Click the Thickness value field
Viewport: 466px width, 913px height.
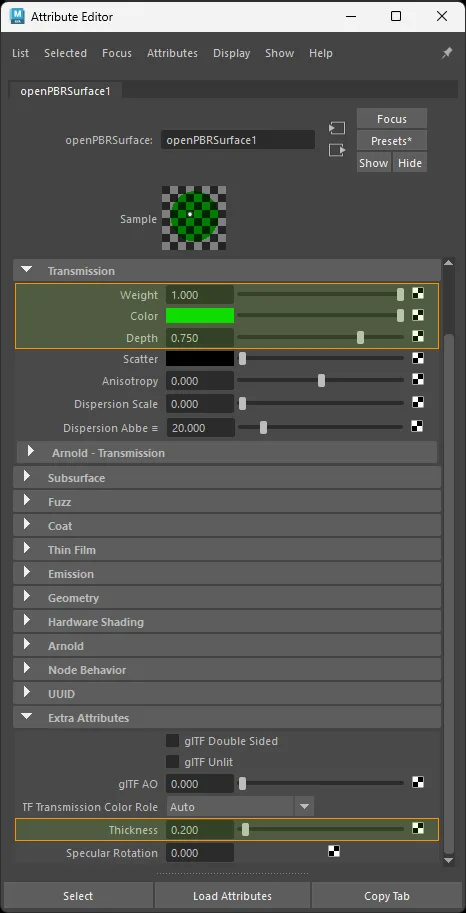click(200, 830)
